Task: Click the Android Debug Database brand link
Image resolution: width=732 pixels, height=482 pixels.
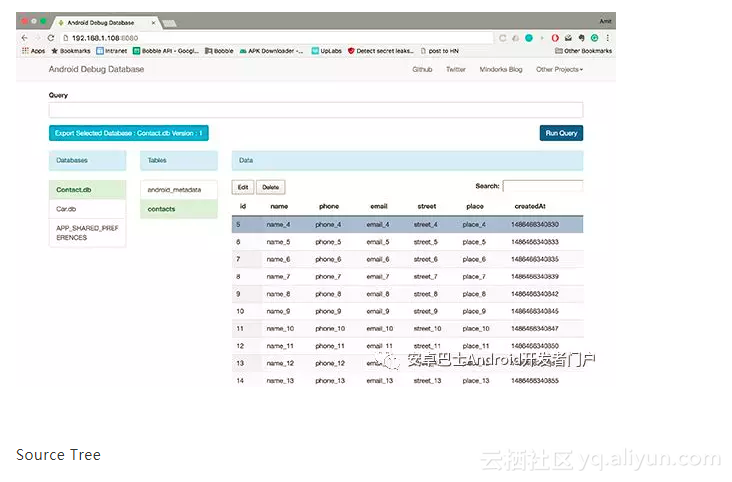Action: click(96, 69)
